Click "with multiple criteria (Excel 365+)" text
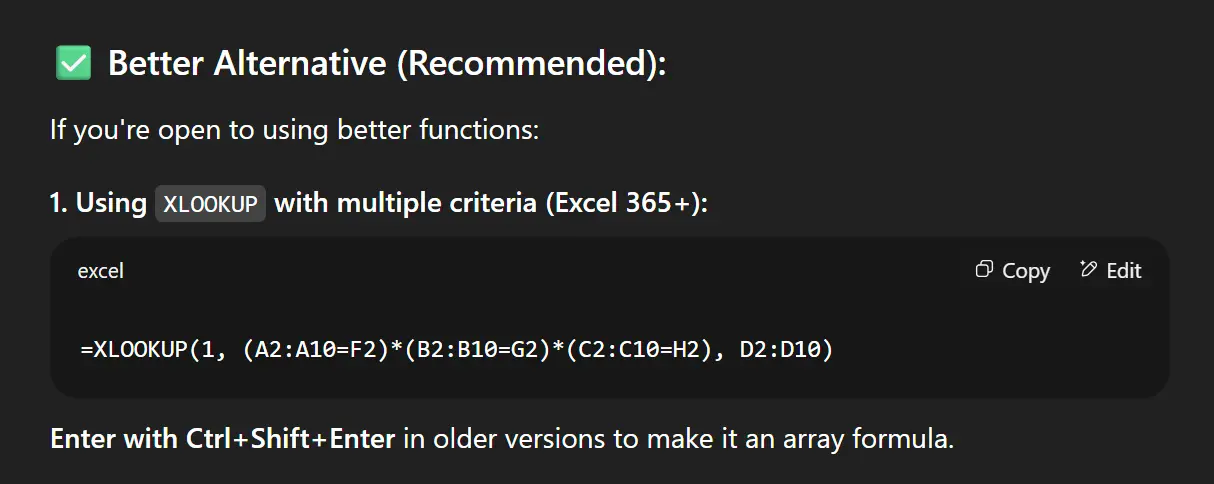Image resolution: width=1214 pixels, height=484 pixels. coord(490,203)
